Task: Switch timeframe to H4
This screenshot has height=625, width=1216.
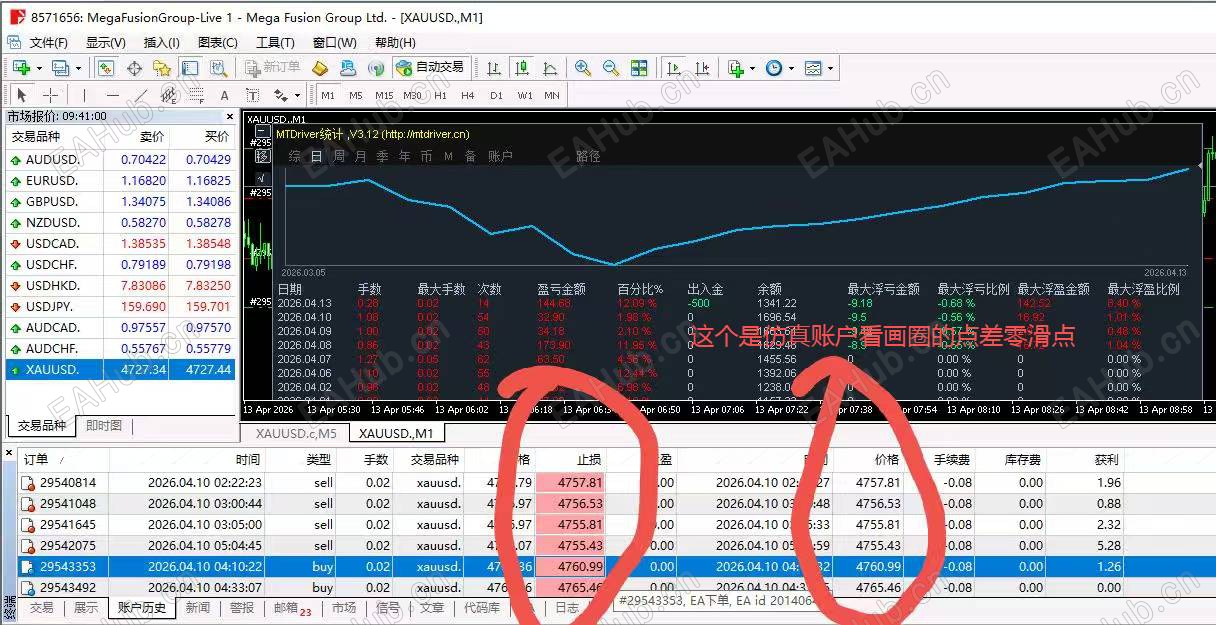Action: point(468,95)
